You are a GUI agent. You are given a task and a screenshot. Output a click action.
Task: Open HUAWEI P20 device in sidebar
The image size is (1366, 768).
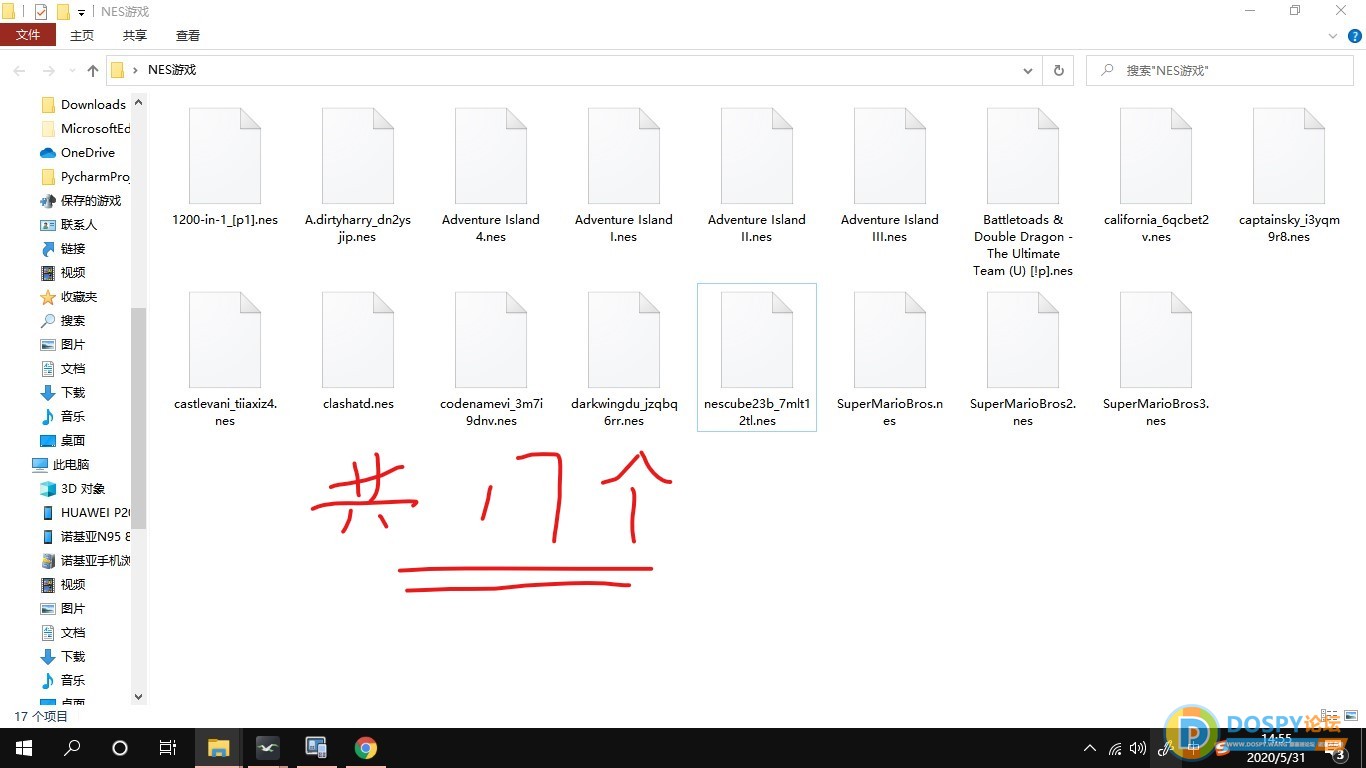(x=84, y=512)
